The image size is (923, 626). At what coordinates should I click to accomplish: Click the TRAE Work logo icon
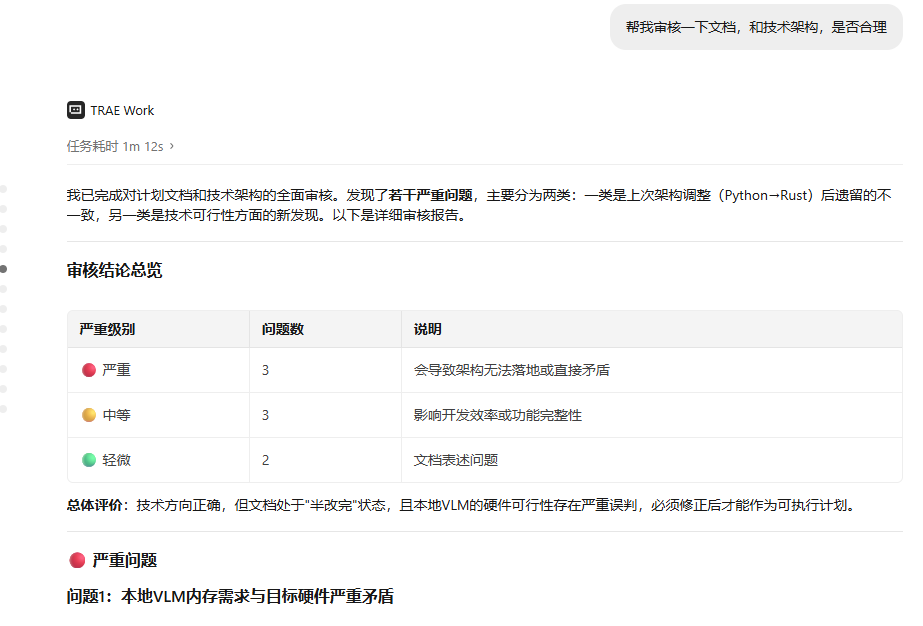point(75,110)
